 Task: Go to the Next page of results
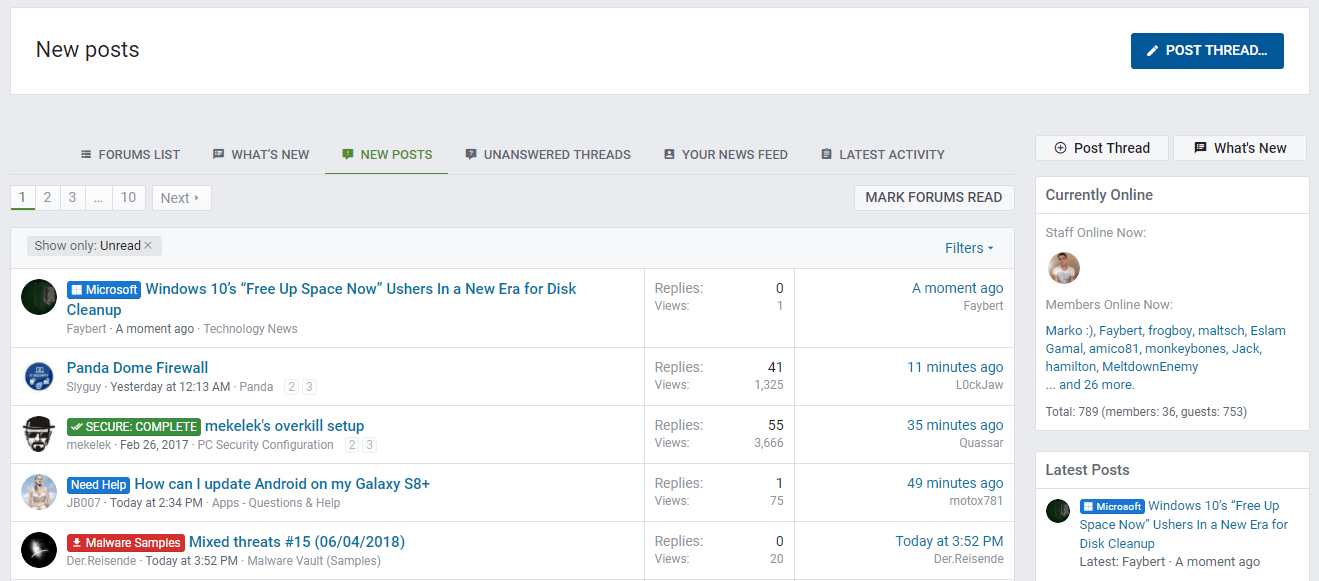181,198
